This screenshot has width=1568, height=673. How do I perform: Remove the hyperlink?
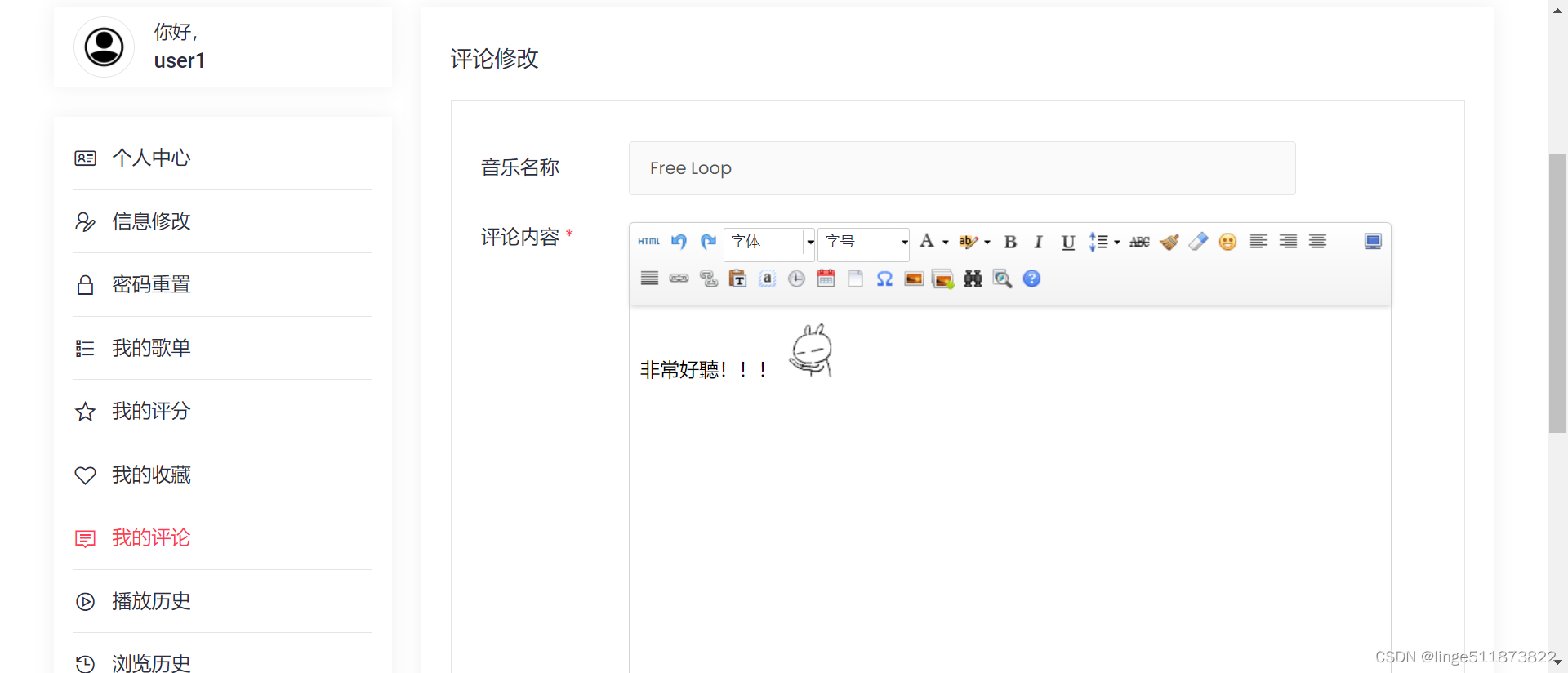click(x=708, y=279)
